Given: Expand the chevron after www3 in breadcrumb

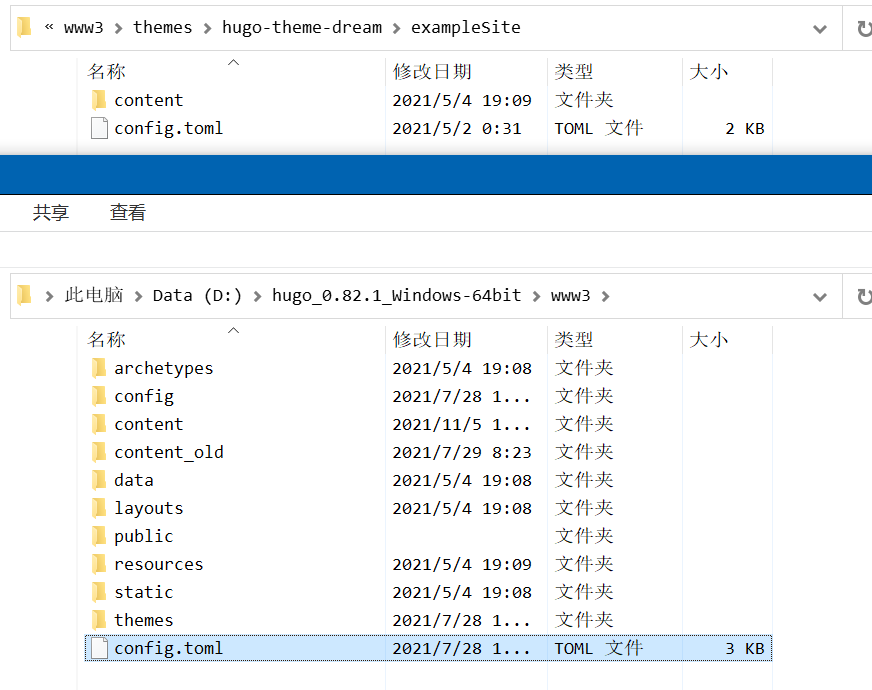Looking at the screenshot, I should point(604,296).
